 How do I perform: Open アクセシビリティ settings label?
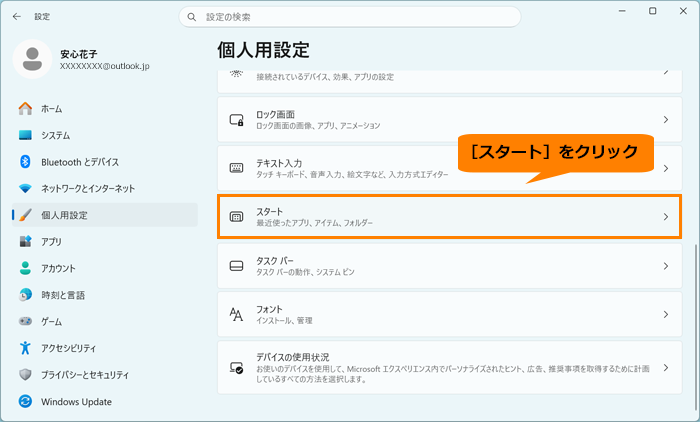(68, 348)
